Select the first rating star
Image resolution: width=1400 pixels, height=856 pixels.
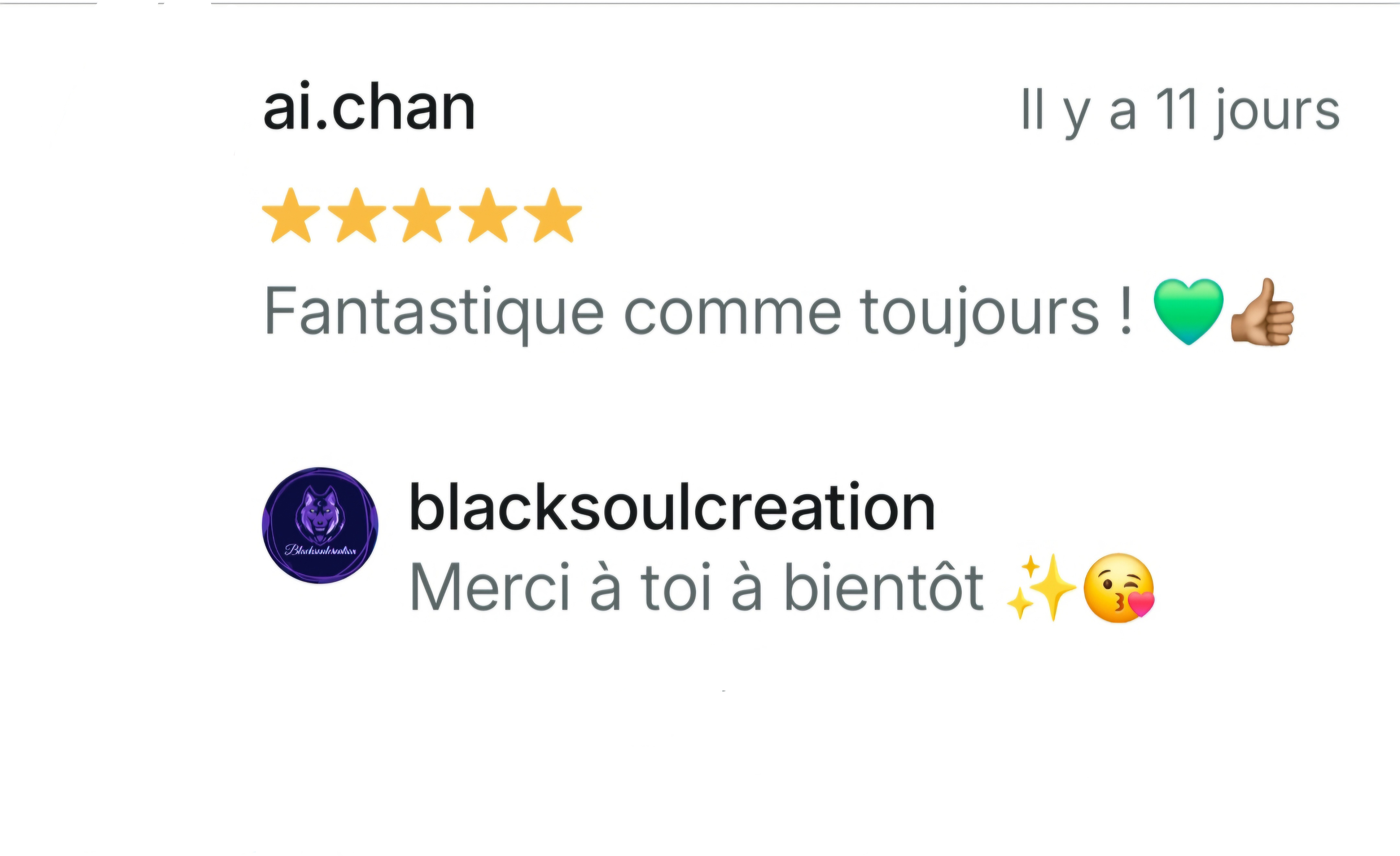point(291,215)
